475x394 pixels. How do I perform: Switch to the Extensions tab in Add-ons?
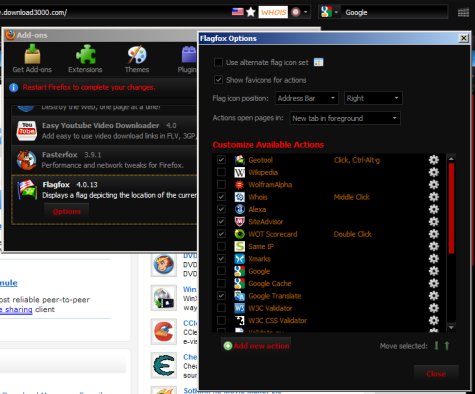85,59
